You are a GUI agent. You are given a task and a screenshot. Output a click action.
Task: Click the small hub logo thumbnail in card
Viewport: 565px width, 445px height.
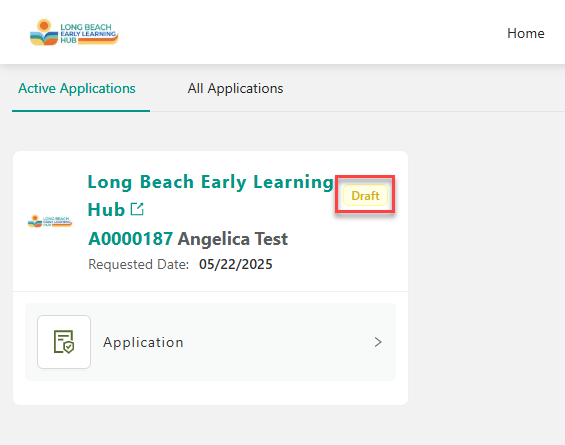click(x=50, y=221)
